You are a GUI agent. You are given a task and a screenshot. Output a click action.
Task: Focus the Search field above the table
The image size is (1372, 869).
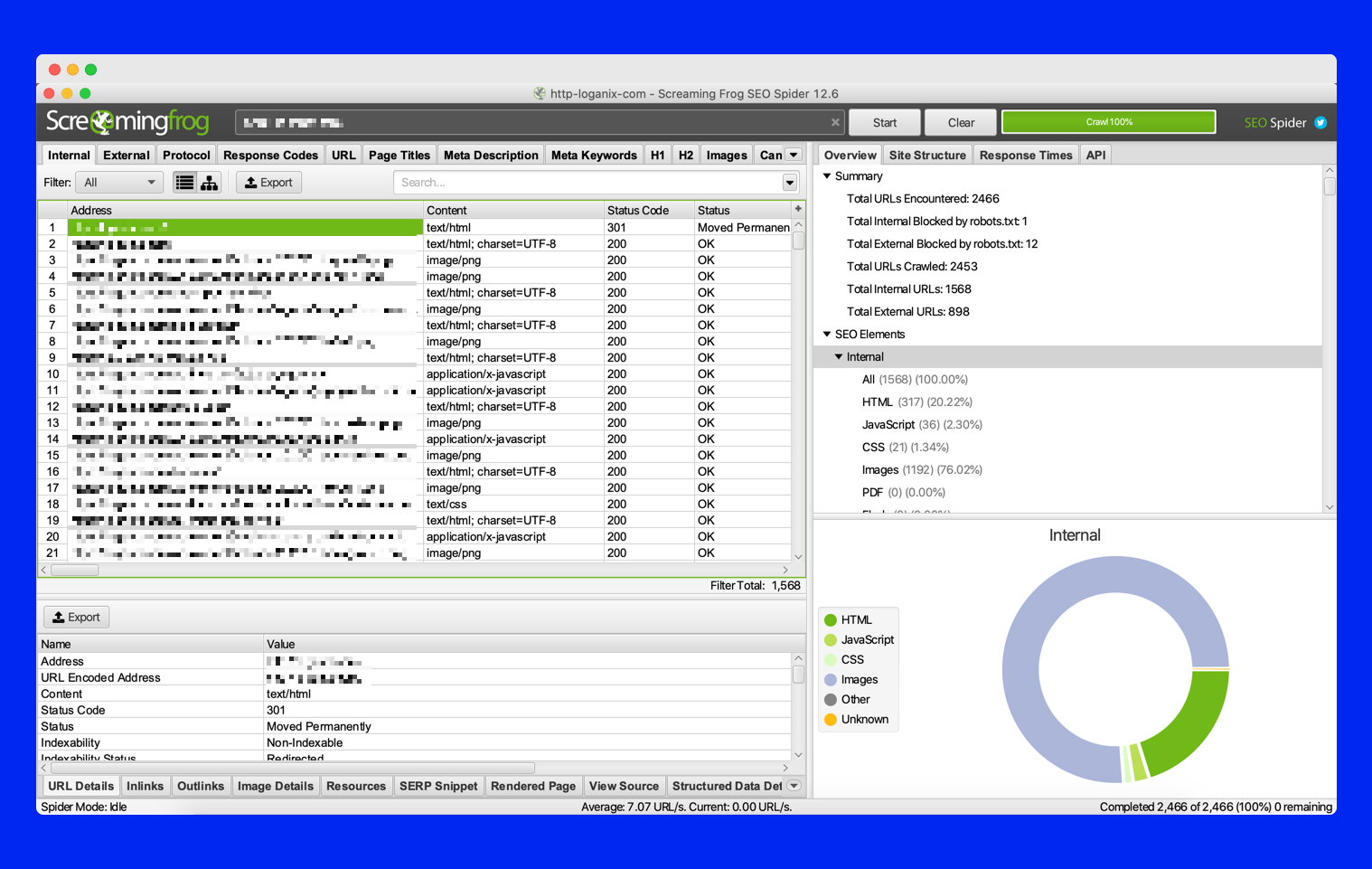[588, 183]
